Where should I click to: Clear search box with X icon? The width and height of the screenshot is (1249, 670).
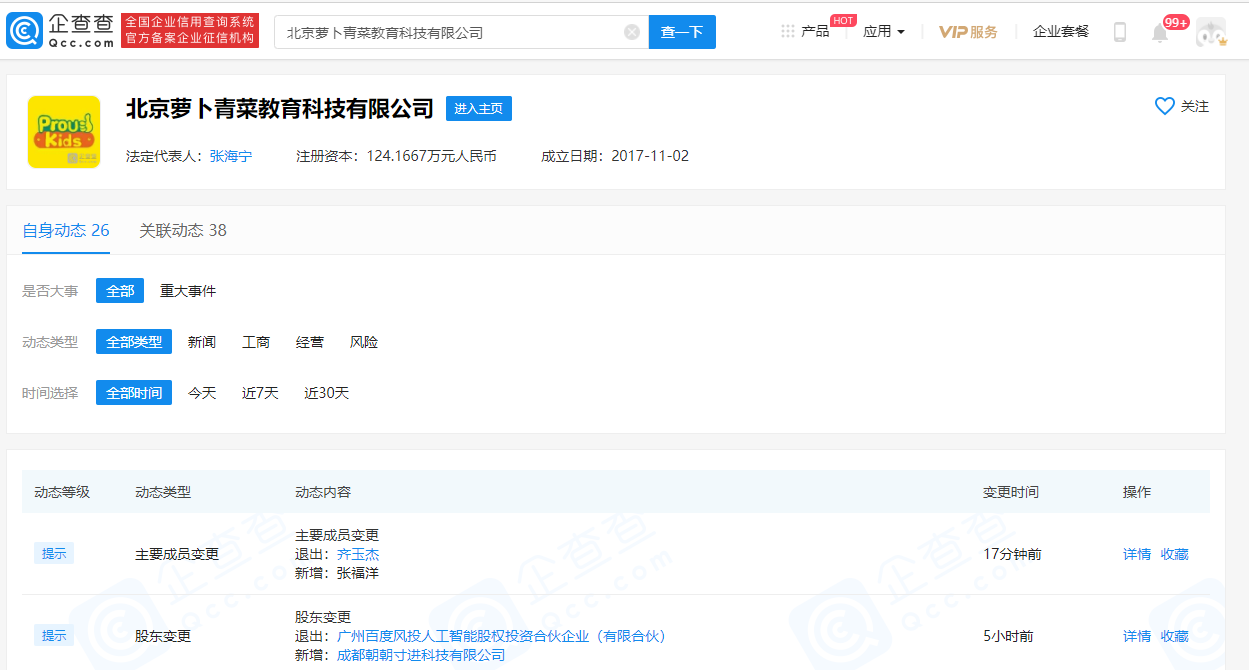pyautogui.click(x=632, y=32)
